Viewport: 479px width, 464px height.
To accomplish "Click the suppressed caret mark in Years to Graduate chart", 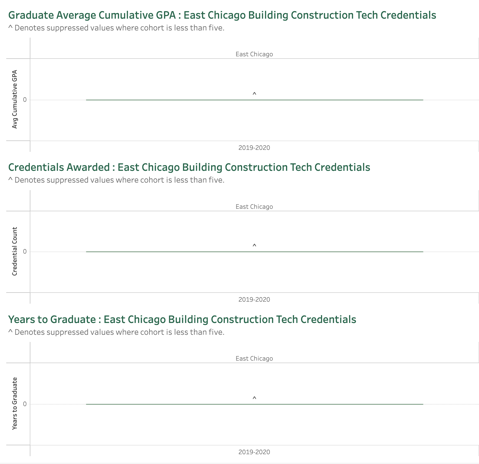I will 254,398.
